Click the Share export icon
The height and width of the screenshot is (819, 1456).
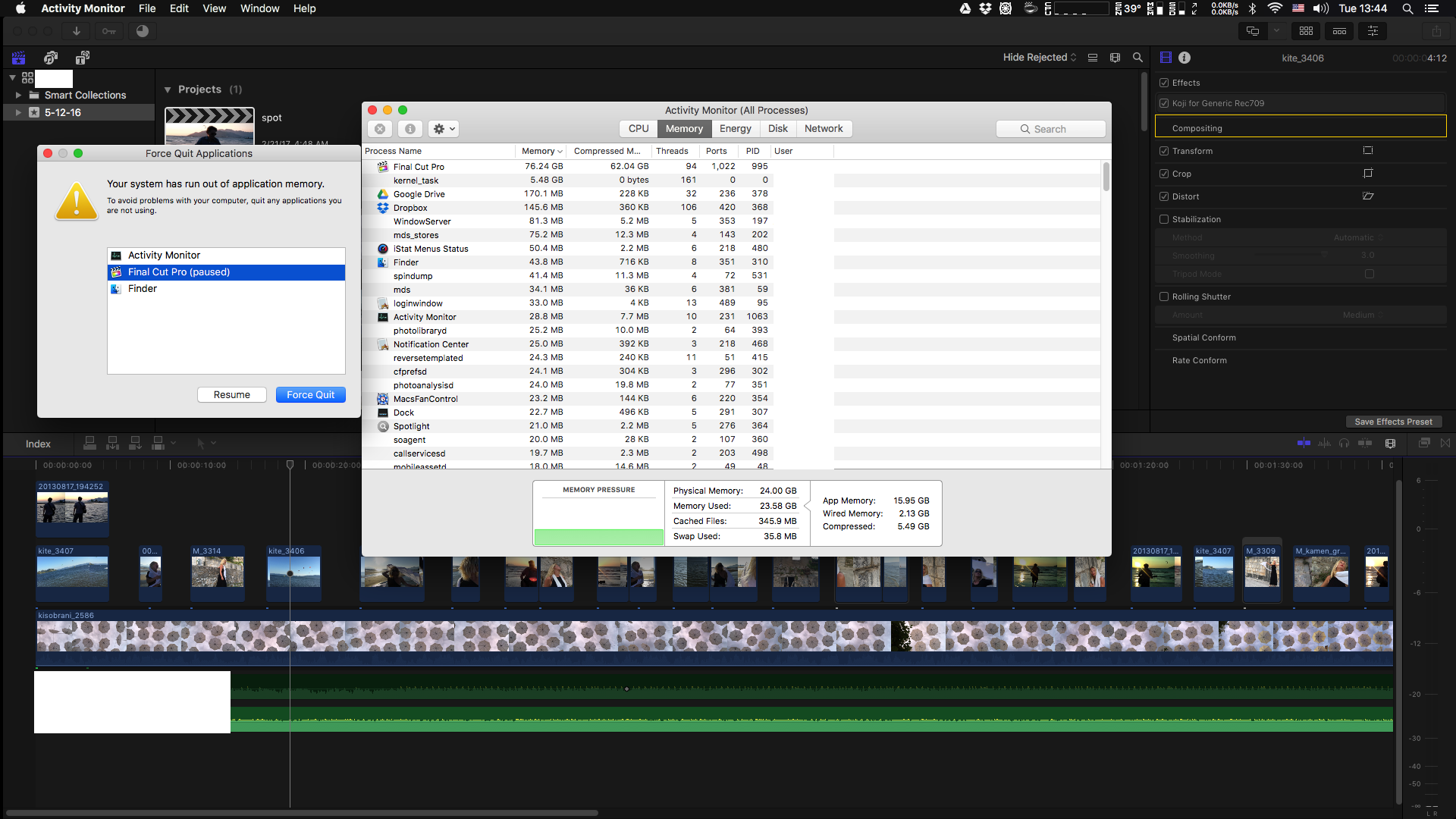click(x=1436, y=31)
